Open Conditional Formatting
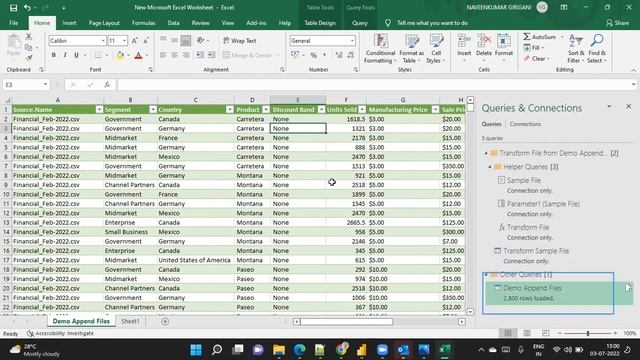The height and width of the screenshot is (360, 640). click(x=380, y=49)
